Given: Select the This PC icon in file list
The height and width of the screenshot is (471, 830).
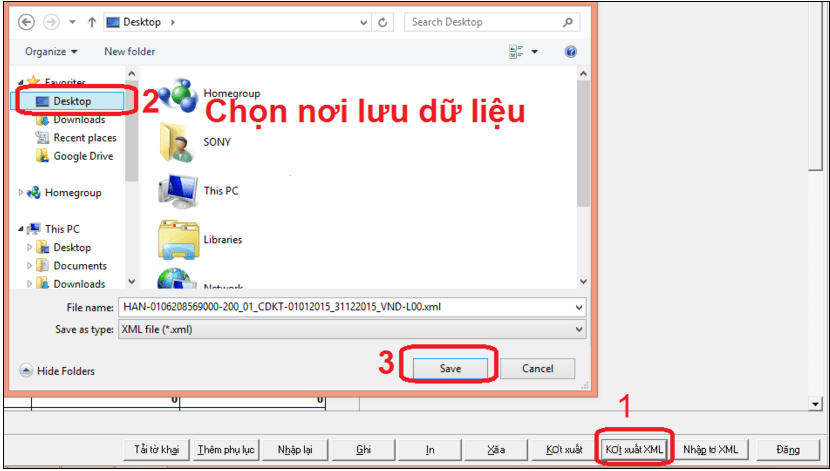Looking at the screenshot, I should click(178, 191).
